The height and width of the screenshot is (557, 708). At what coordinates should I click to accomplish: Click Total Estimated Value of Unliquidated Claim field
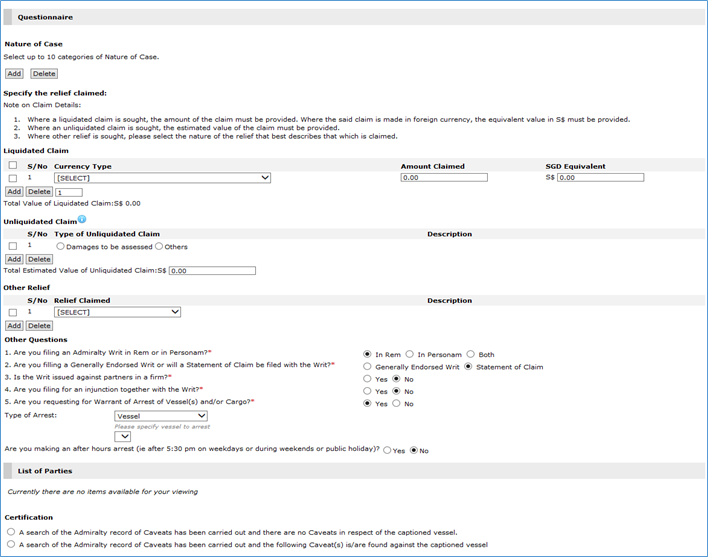tap(212, 271)
